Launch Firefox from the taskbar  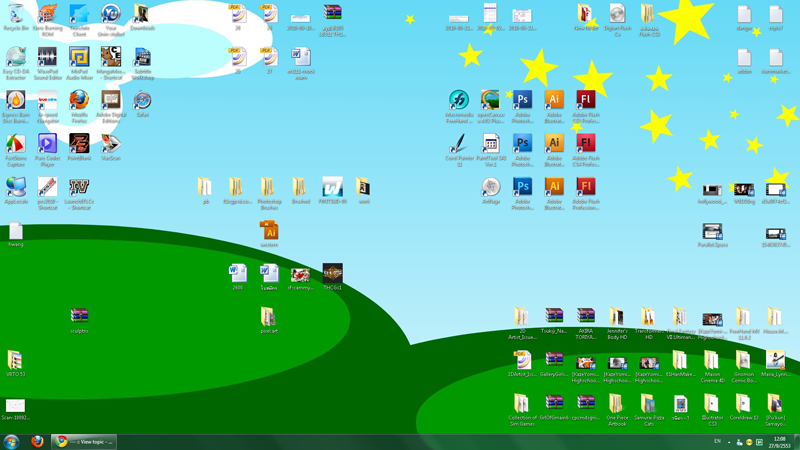[x=37, y=442]
